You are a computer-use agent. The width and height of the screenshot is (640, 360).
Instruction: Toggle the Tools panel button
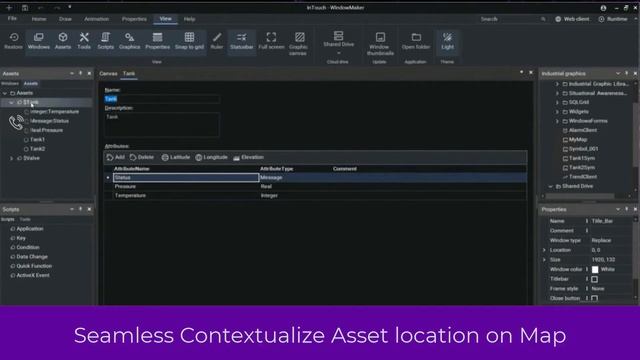(x=84, y=41)
